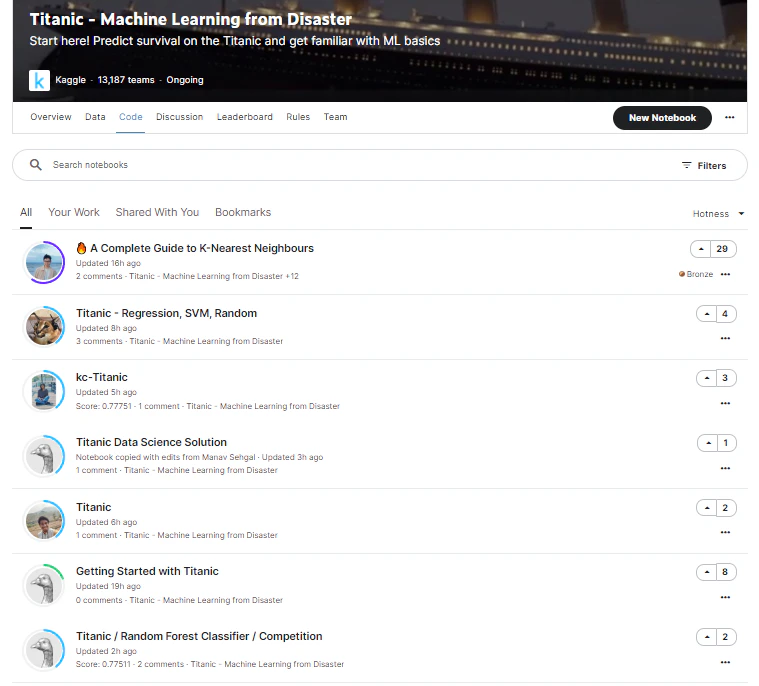
Task: Open goose avatar of Titanic Data Science Solution
Action: point(45,456)
